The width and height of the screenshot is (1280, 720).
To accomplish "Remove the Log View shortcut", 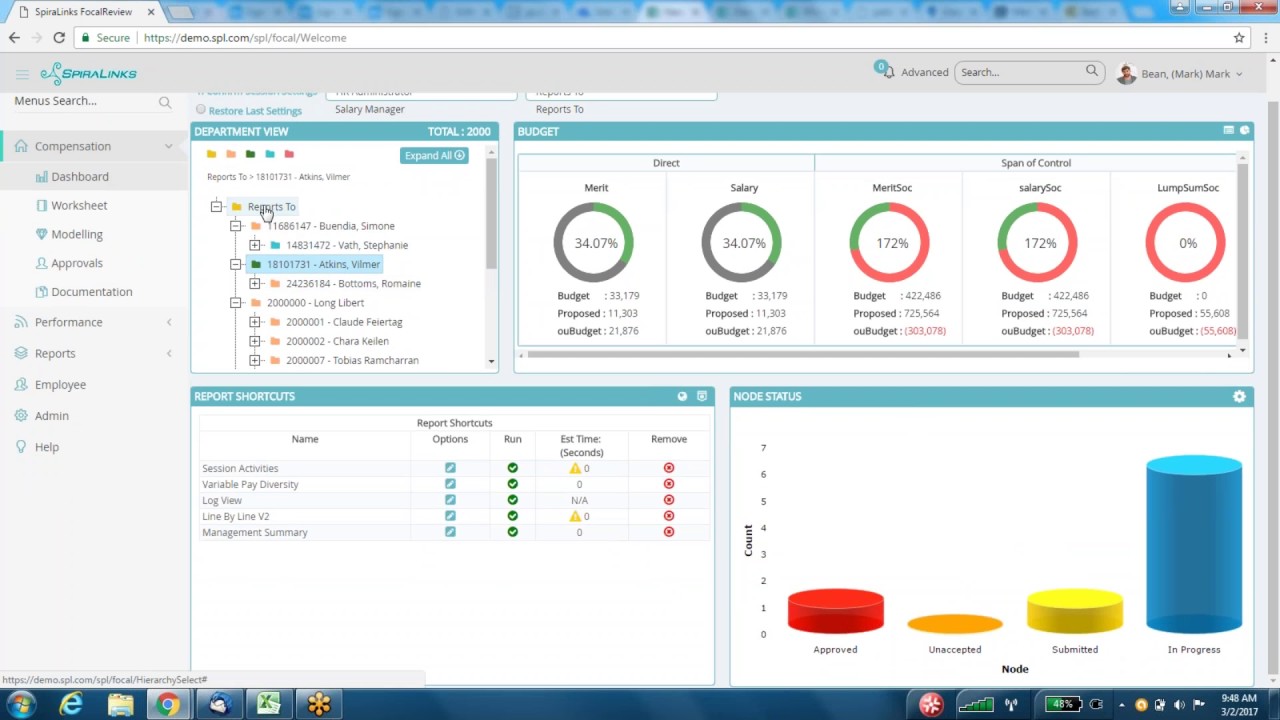I will (x=669, y=500).
